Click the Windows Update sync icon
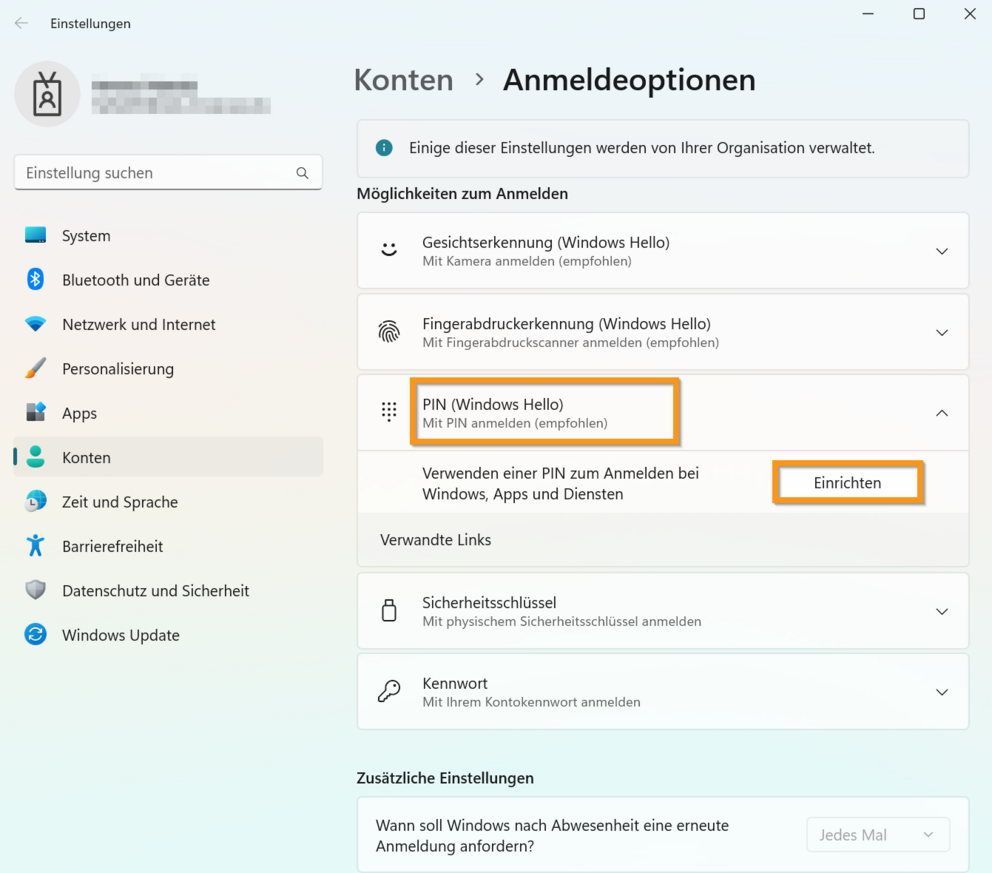This screenshot has width=992, height=873. click(x=36, y=635)
